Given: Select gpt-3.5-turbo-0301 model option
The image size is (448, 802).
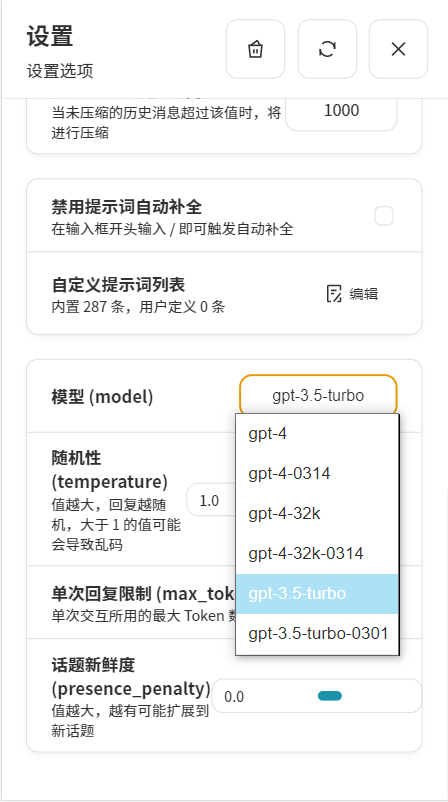Looking at the screenshot, I should pyautogui.click(x=317, y=634).
